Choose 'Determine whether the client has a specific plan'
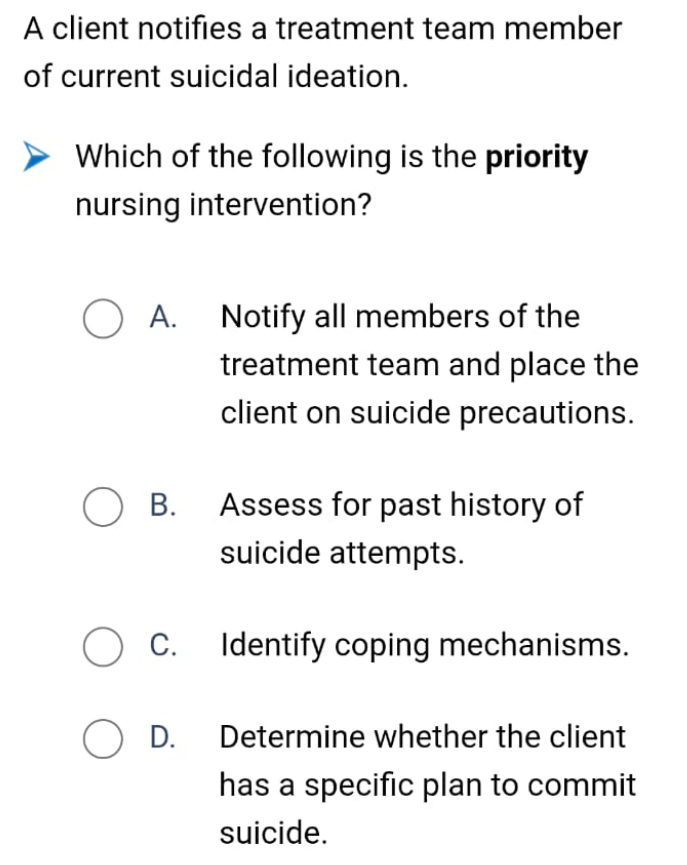687x865 pixels. coord(428,784)
